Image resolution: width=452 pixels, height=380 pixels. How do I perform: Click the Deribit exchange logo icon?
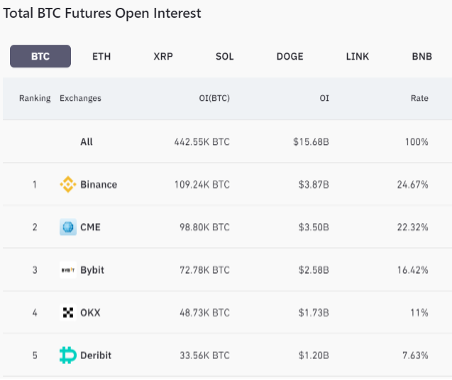pyautogui.click(x=68, y=355)
